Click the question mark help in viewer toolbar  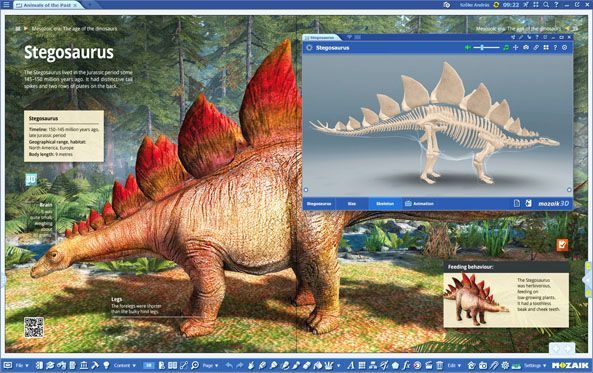click(x=555, y=48)
